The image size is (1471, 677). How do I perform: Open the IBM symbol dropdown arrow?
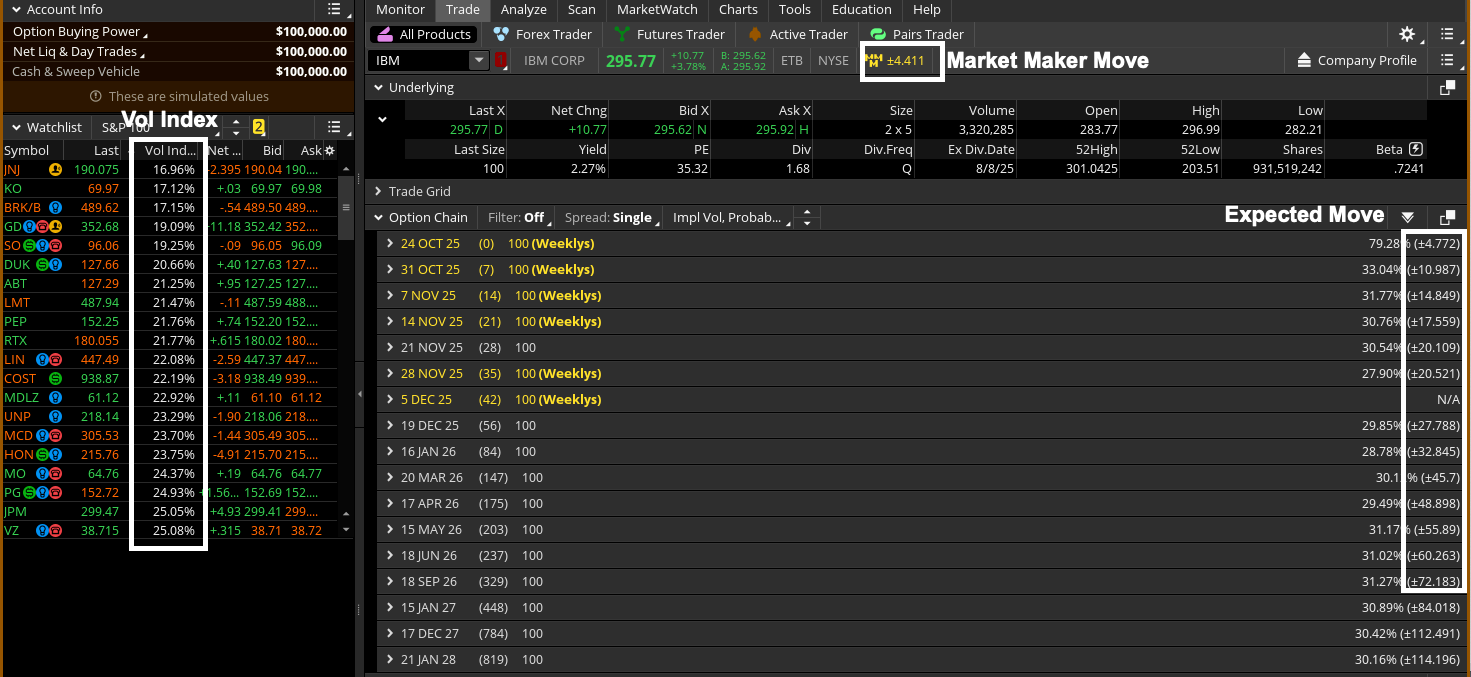479,61
